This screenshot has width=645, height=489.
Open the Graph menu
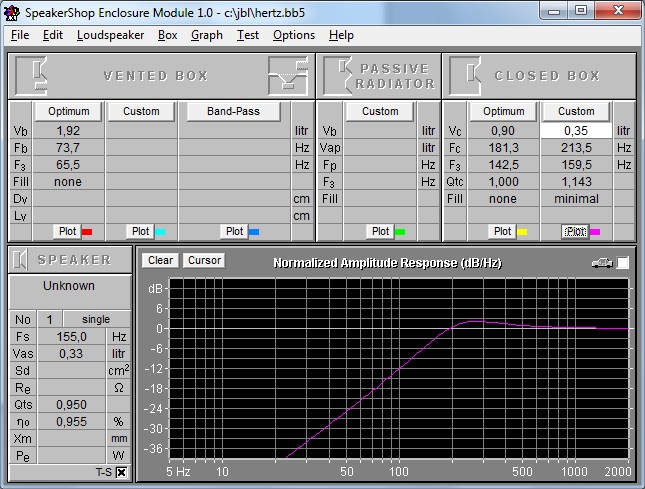(x=207, y=35)
